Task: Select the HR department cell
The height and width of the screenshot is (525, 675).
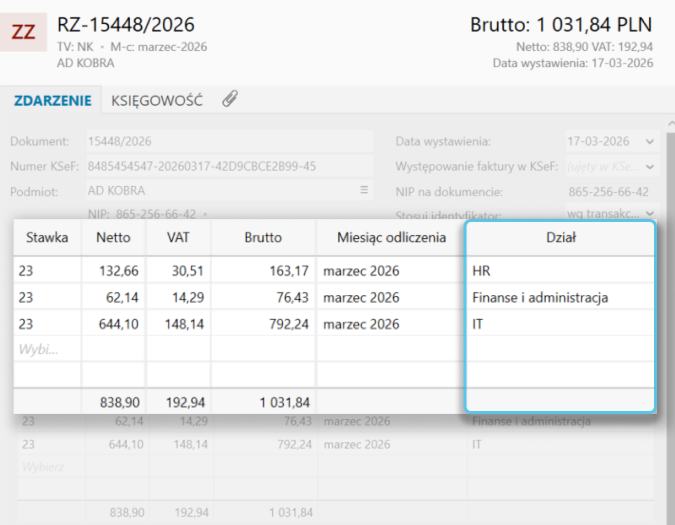Action: (x=560, y=270)
